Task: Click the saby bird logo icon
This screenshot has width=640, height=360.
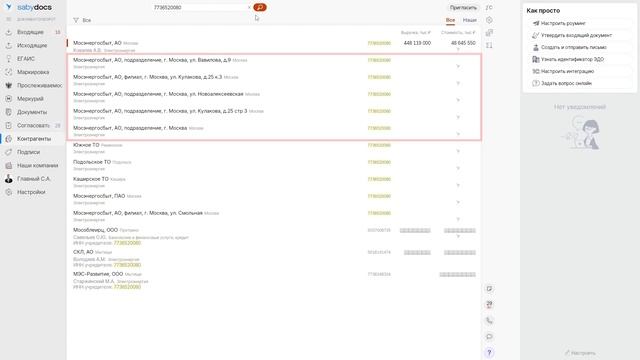Action: [9, 7]
